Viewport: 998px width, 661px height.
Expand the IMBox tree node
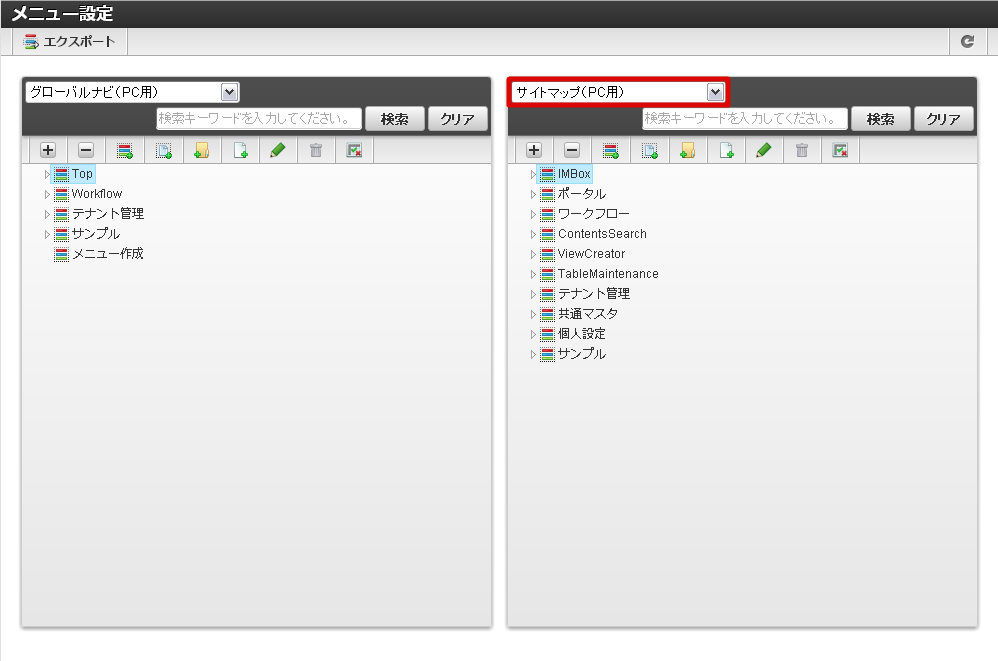533,174
